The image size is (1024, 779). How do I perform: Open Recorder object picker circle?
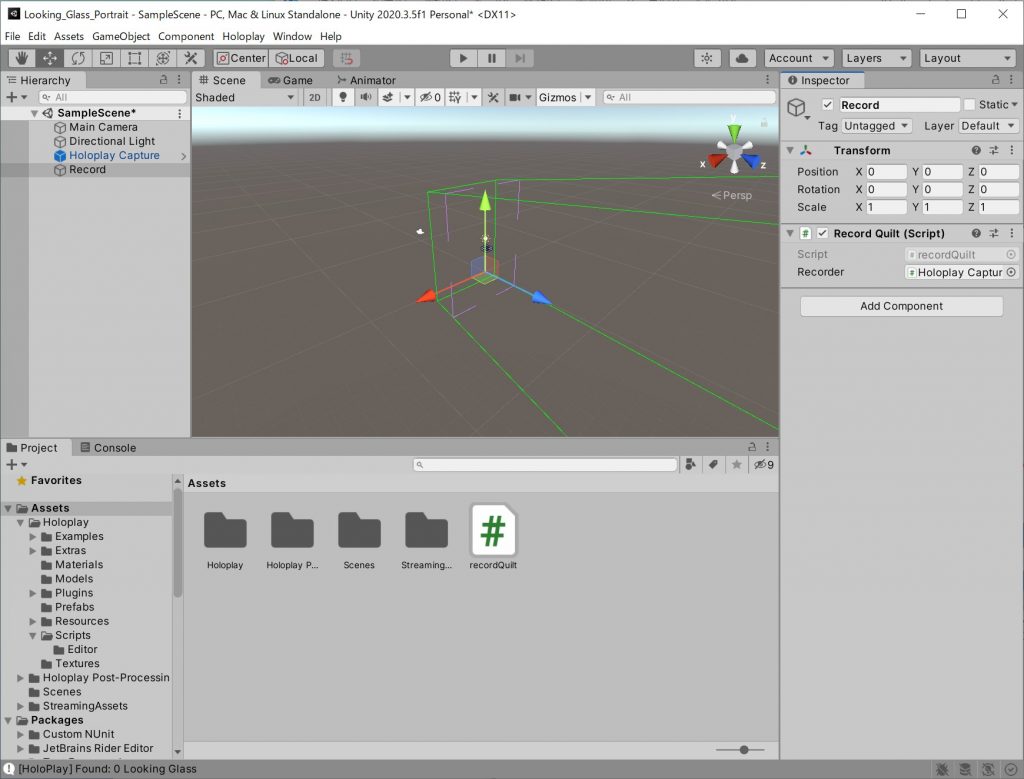coord(1011,272)
